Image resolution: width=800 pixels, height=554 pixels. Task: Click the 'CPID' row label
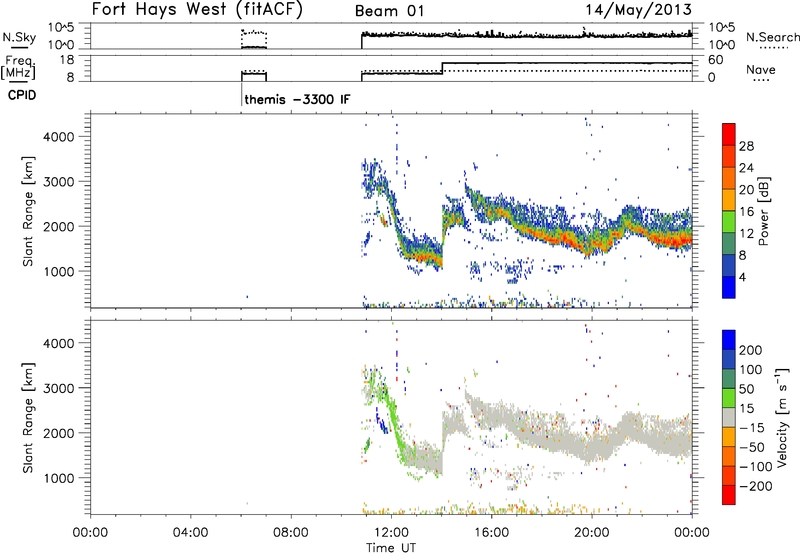[22, 95]
